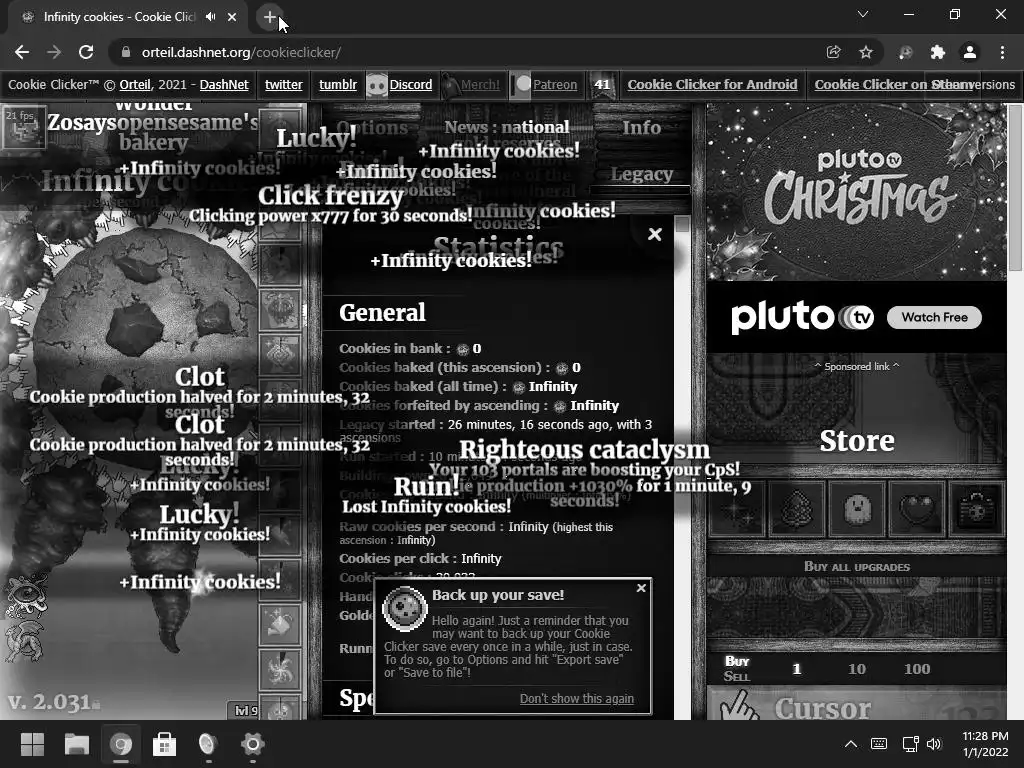Bookmark this page with the star
This screenshot has width=1024, height=768.
[866, 52]
